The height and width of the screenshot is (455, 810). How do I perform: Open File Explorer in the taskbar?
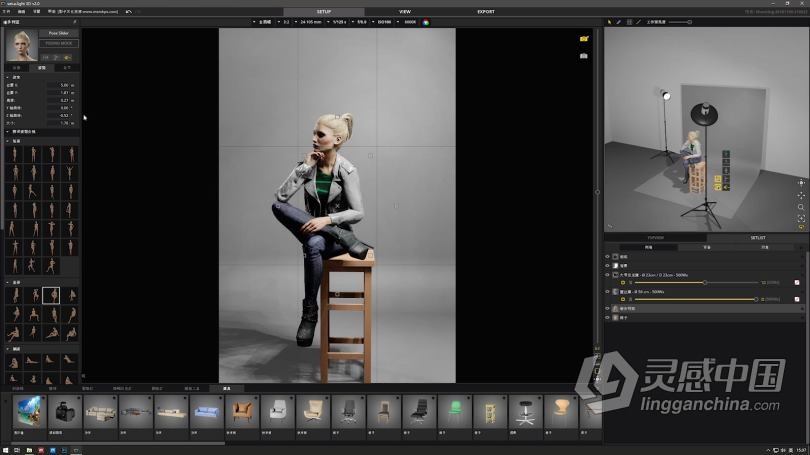pyautogui.click(x=29, y=451)
